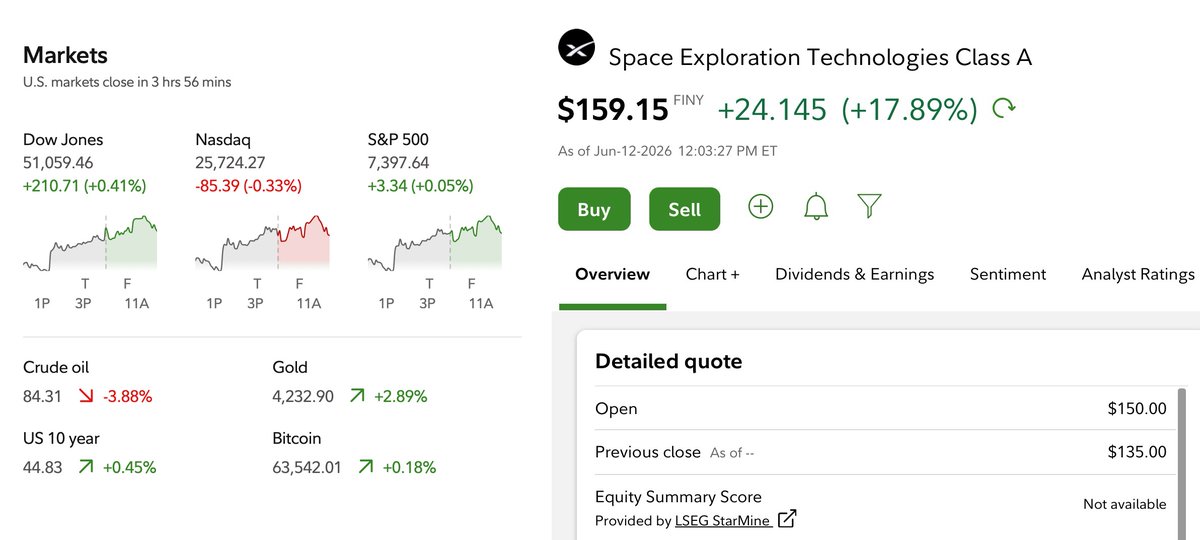Click the US 10 year up arrow
This screenshot has width=1200, height=540.
pyautogui.click(x=87, y=467)
